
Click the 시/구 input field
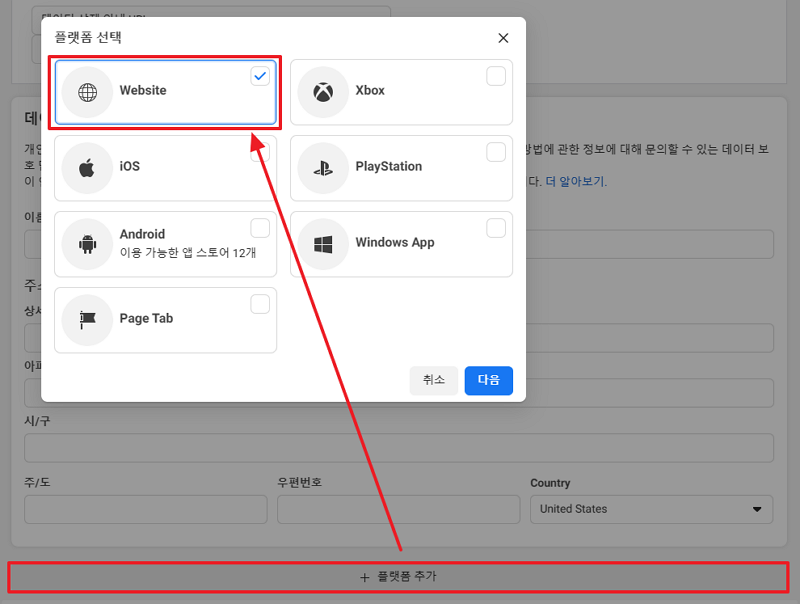point(399,448)
